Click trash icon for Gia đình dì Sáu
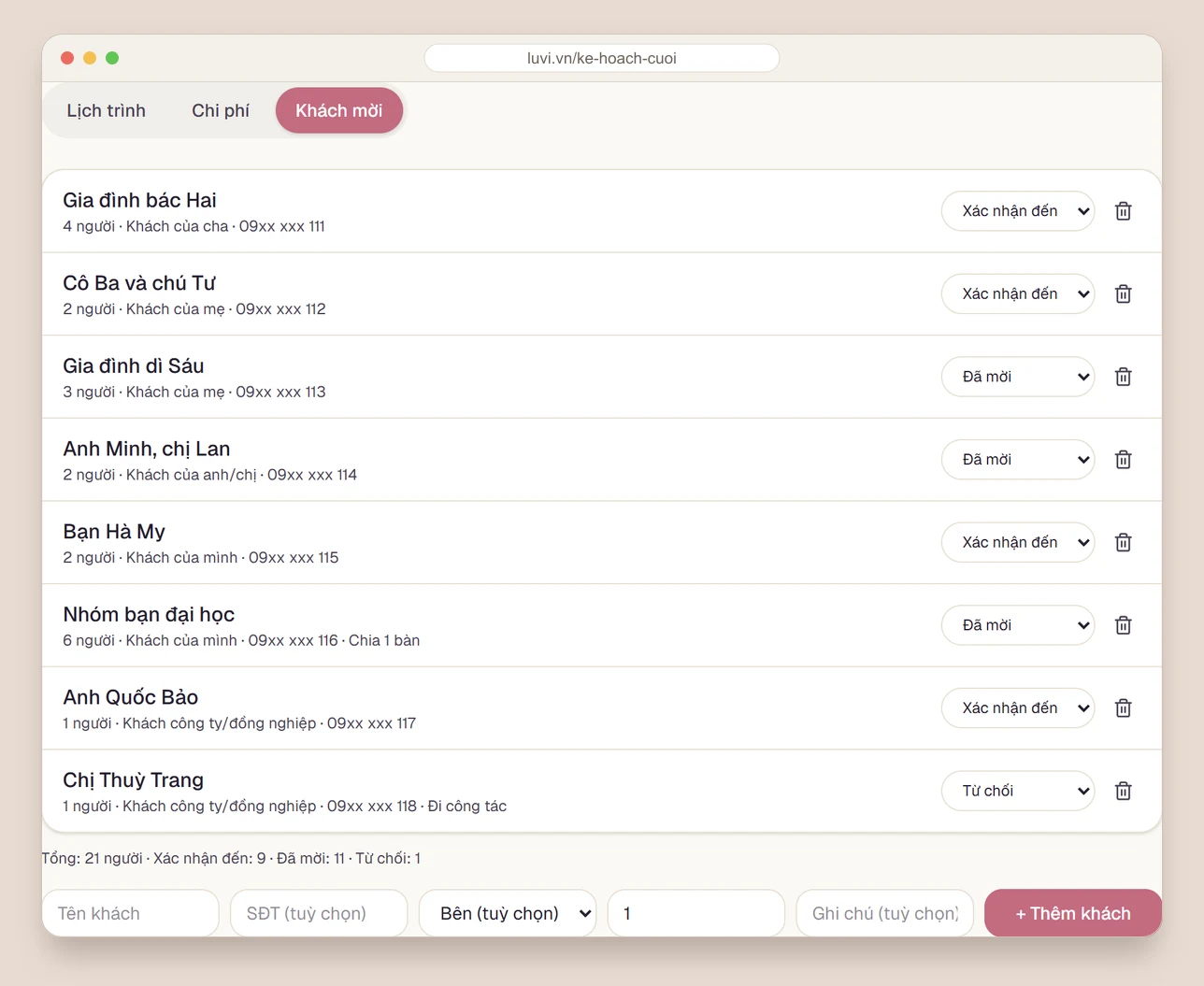 pos(1123,377)
